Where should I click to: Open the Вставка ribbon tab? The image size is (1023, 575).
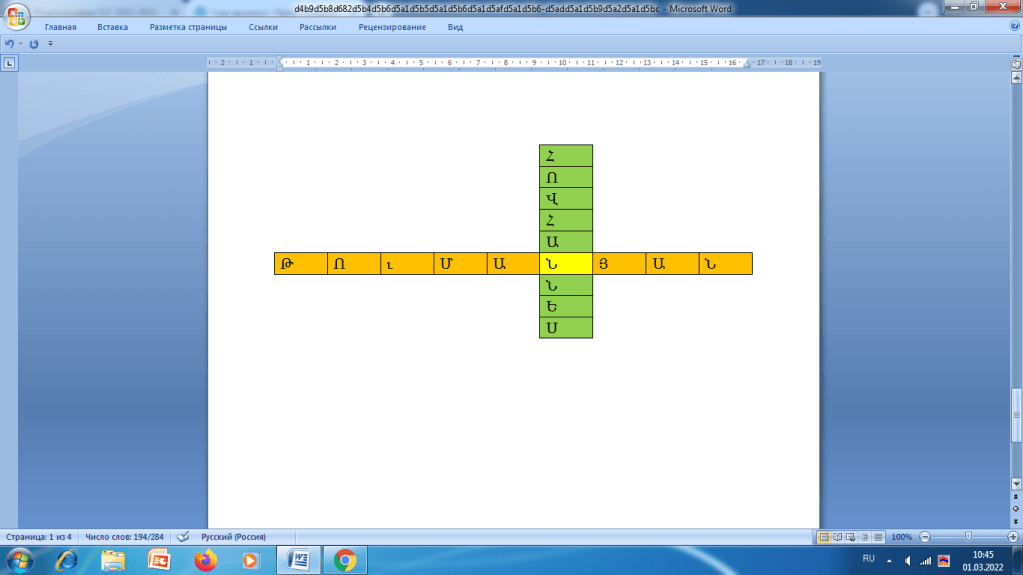coord(112,27)
